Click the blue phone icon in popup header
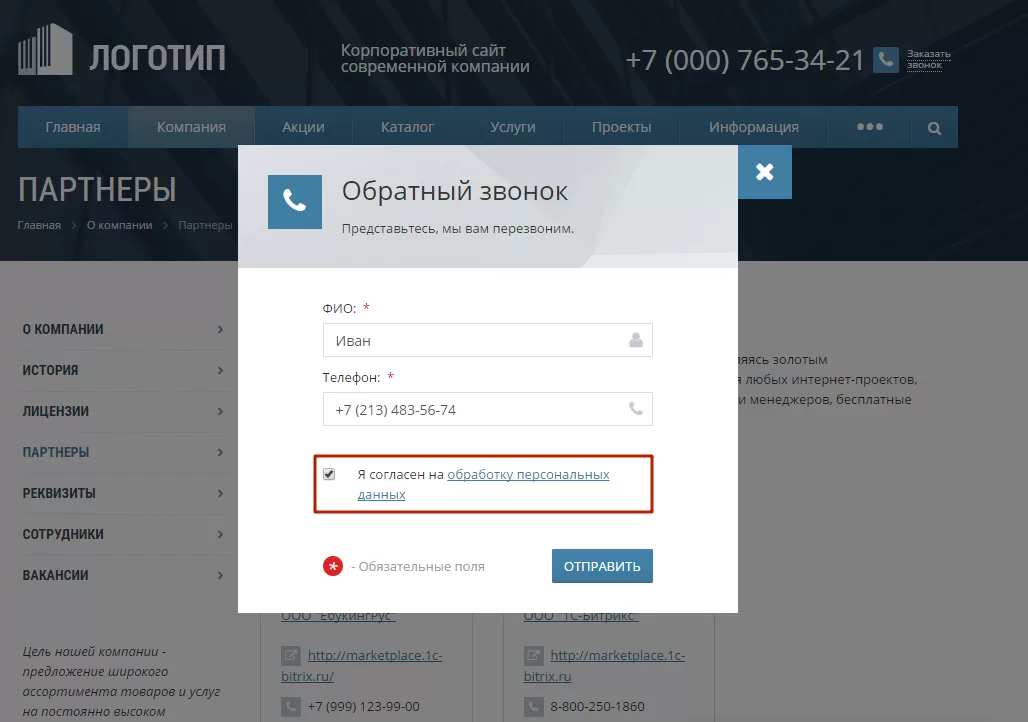This screenshot has height=722, width=1028. 295,202
